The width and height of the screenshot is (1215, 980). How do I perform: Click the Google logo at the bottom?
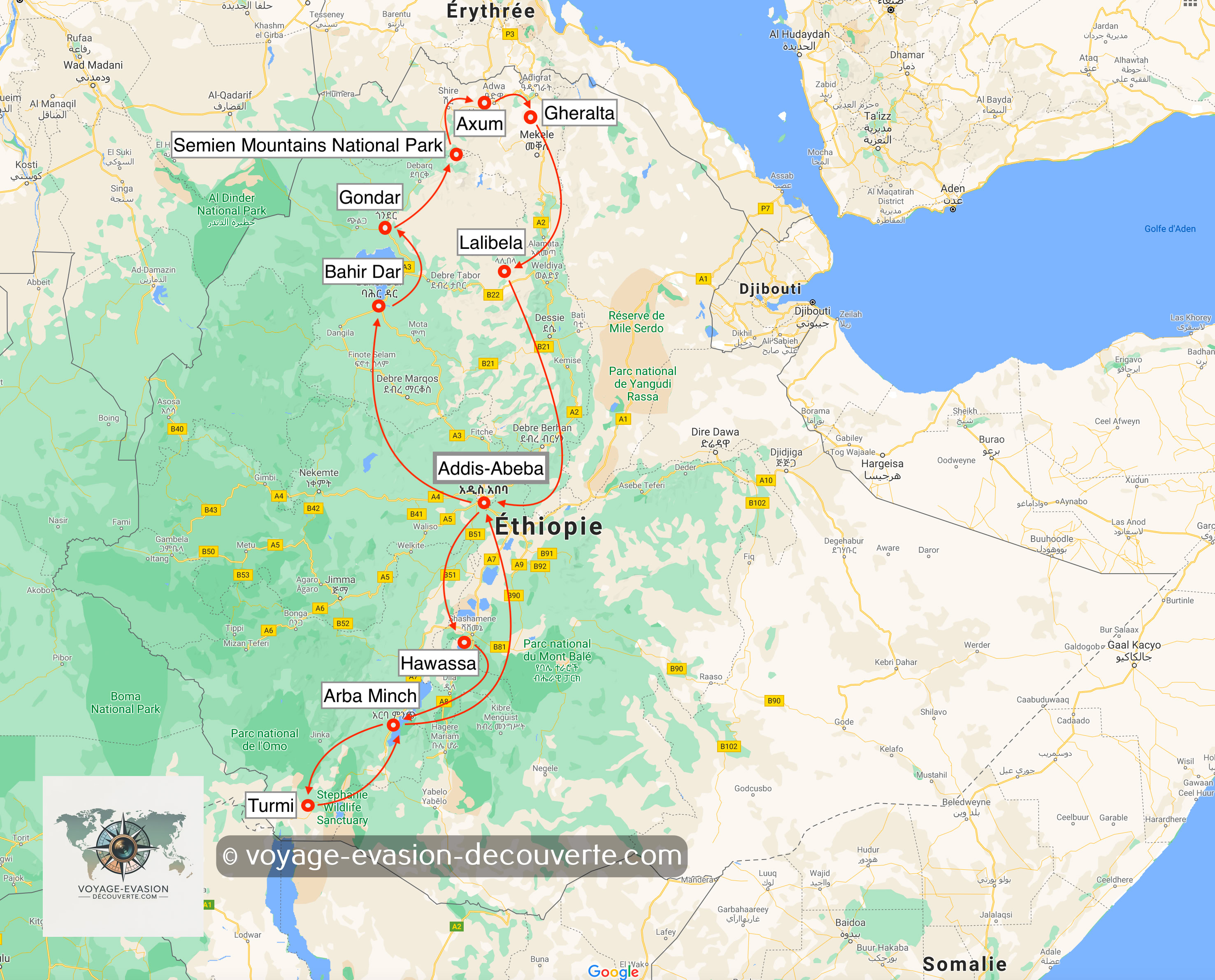point(613,971)
